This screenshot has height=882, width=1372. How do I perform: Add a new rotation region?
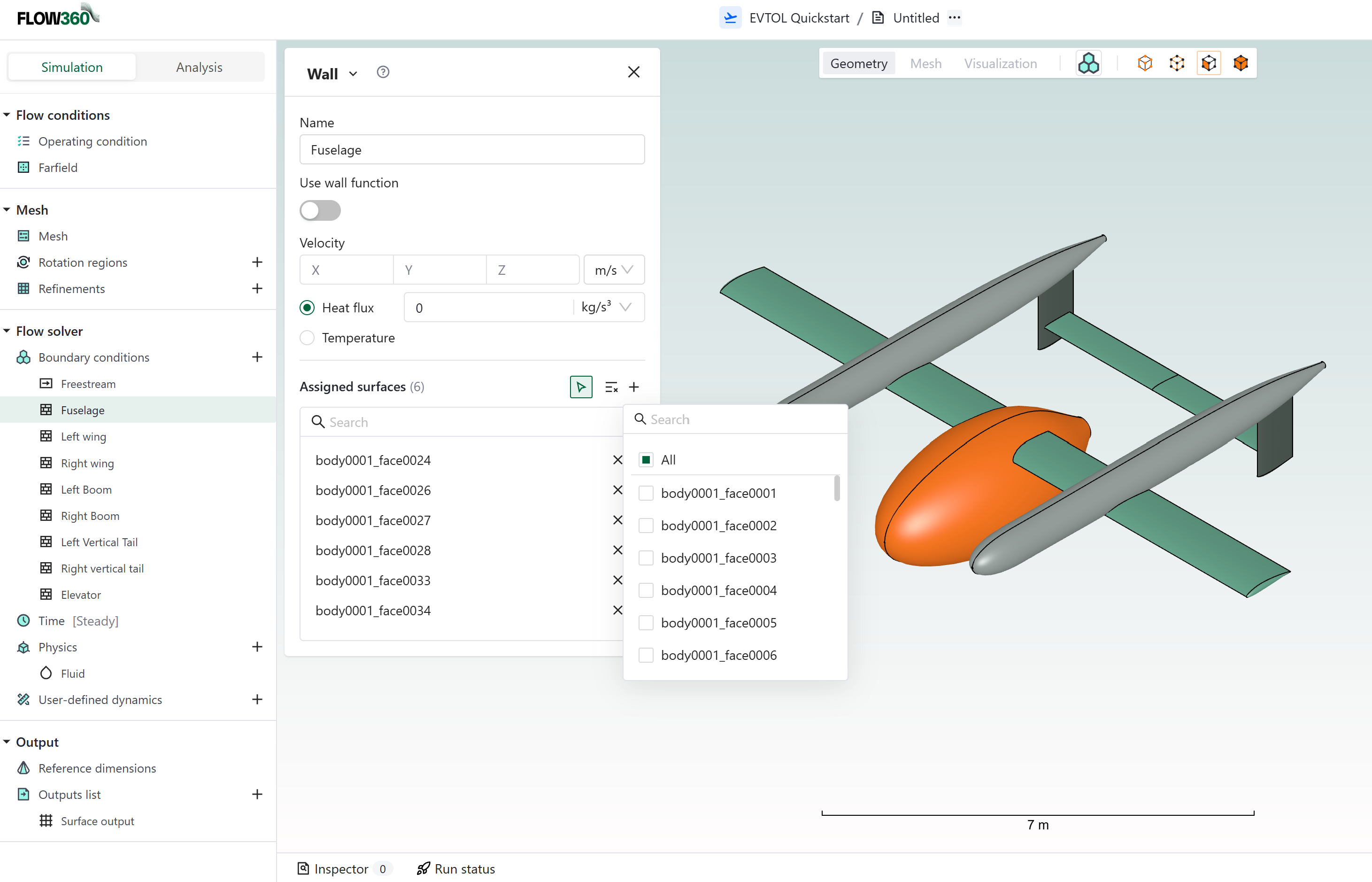(x=257, y=263)
